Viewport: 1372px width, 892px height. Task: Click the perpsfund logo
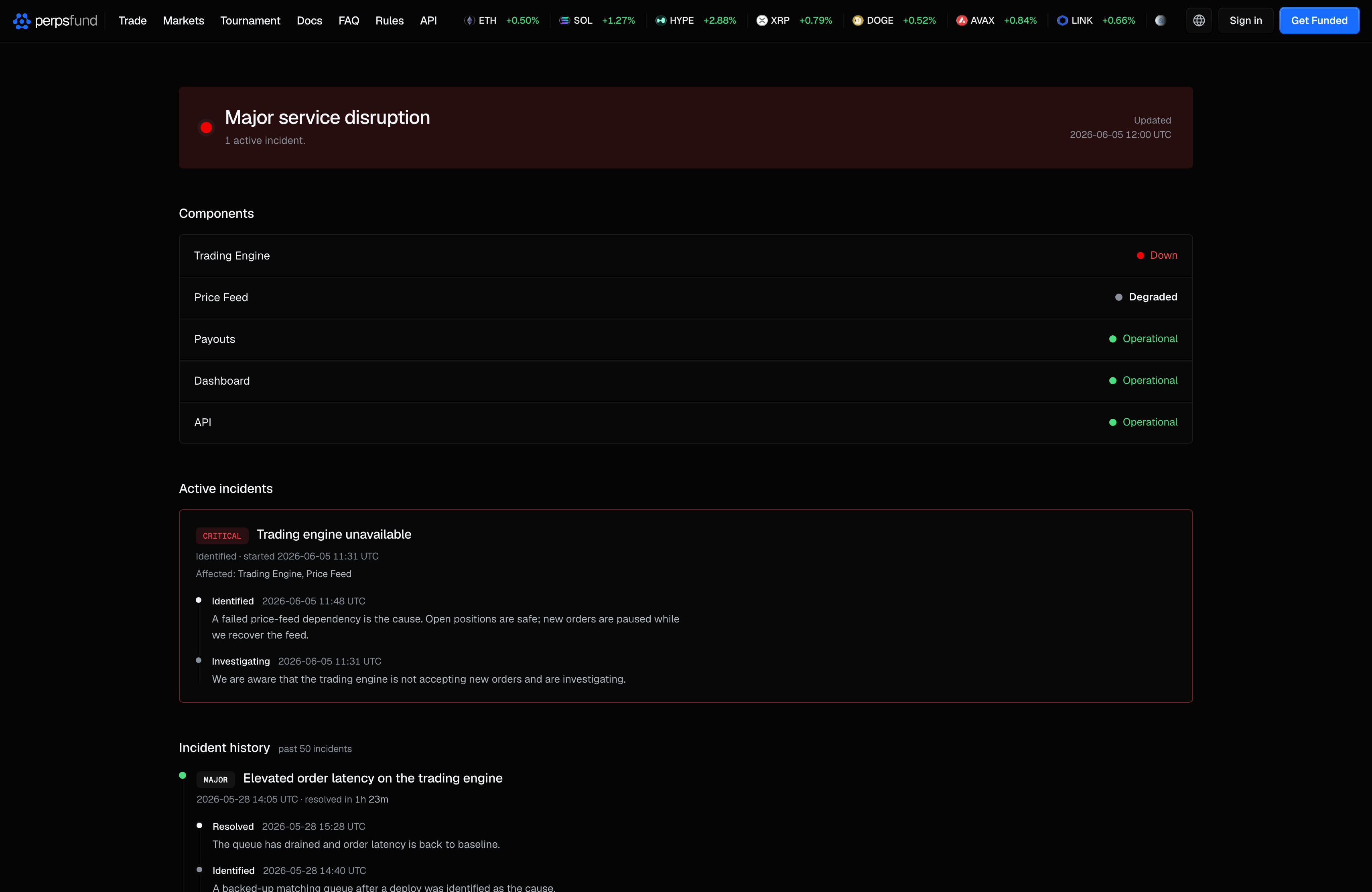(55, 21)
